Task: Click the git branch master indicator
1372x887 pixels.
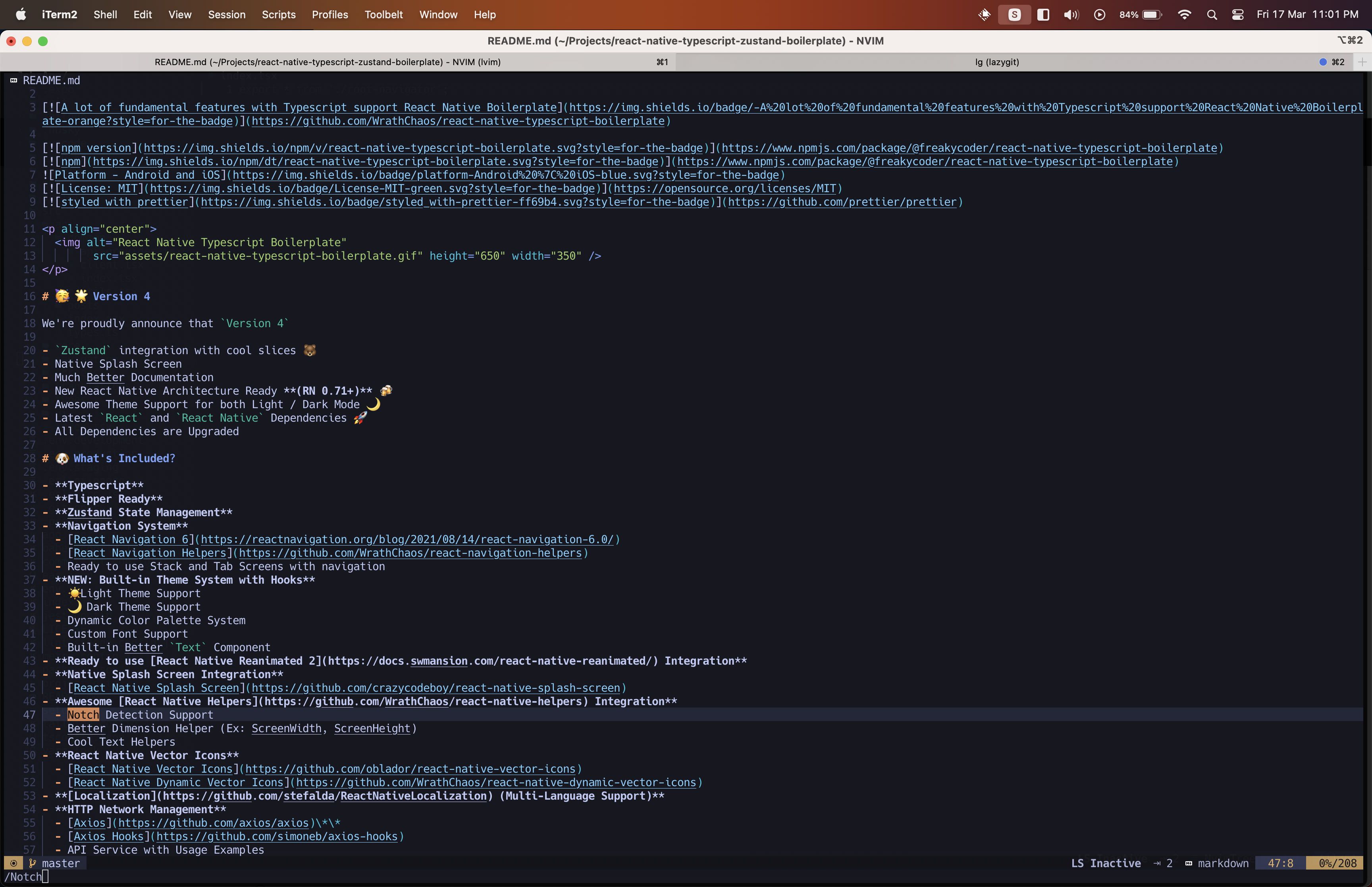Action: pyautogui.click(x=55, y=863)
